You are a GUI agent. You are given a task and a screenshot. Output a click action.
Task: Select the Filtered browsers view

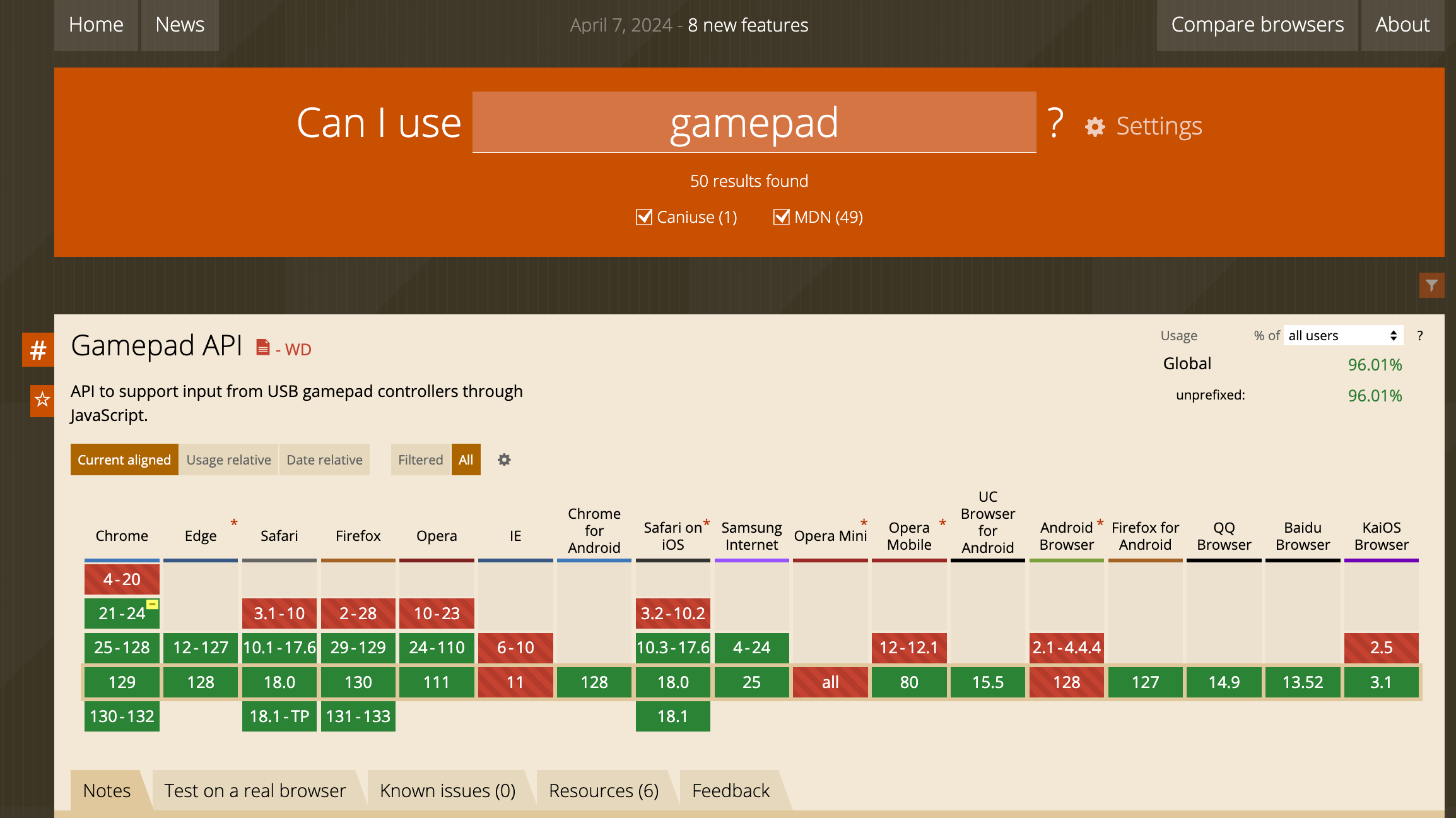(420, 459)
